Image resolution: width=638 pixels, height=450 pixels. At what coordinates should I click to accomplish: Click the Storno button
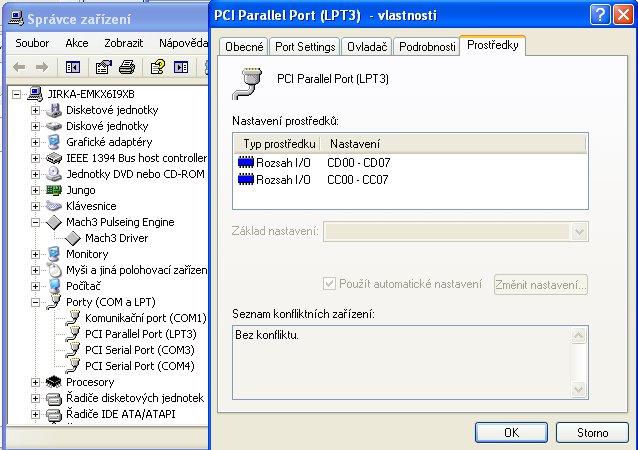(x=592, y=433)
